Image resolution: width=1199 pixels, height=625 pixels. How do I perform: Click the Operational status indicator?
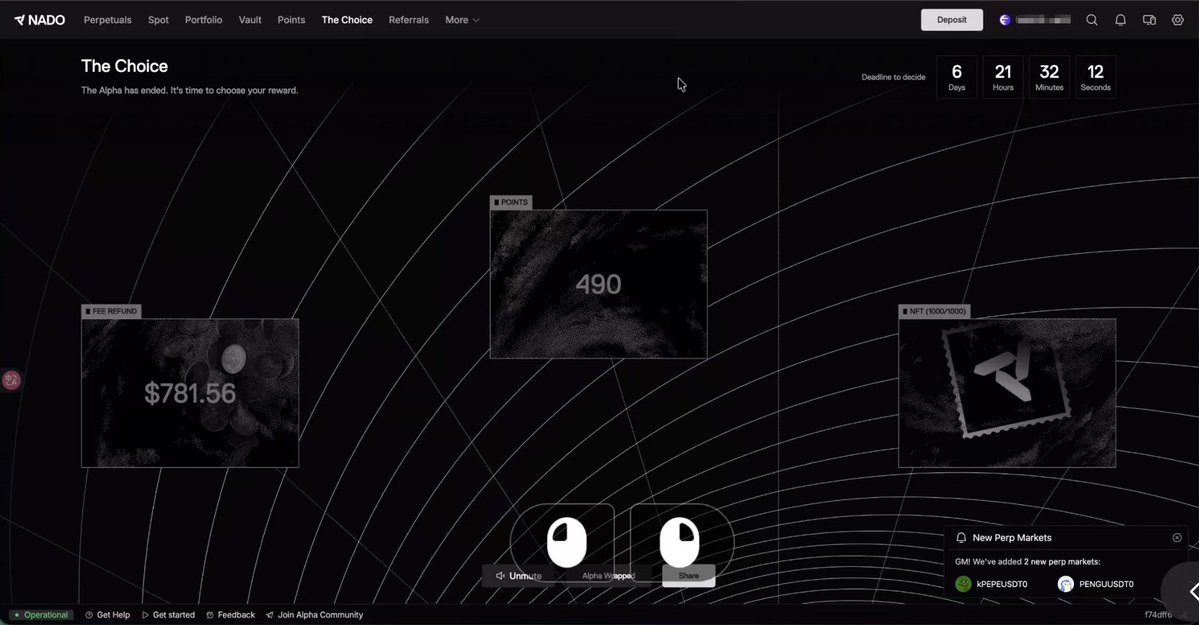click(x=41, y=615)
